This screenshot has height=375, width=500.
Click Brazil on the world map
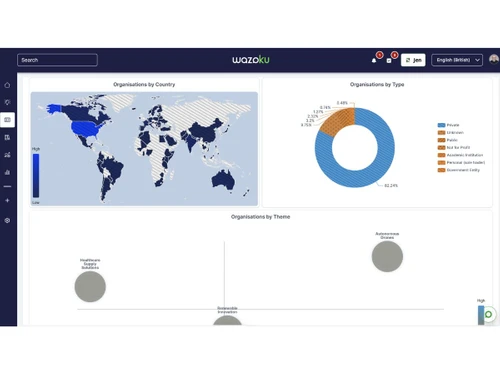[113, 166]
